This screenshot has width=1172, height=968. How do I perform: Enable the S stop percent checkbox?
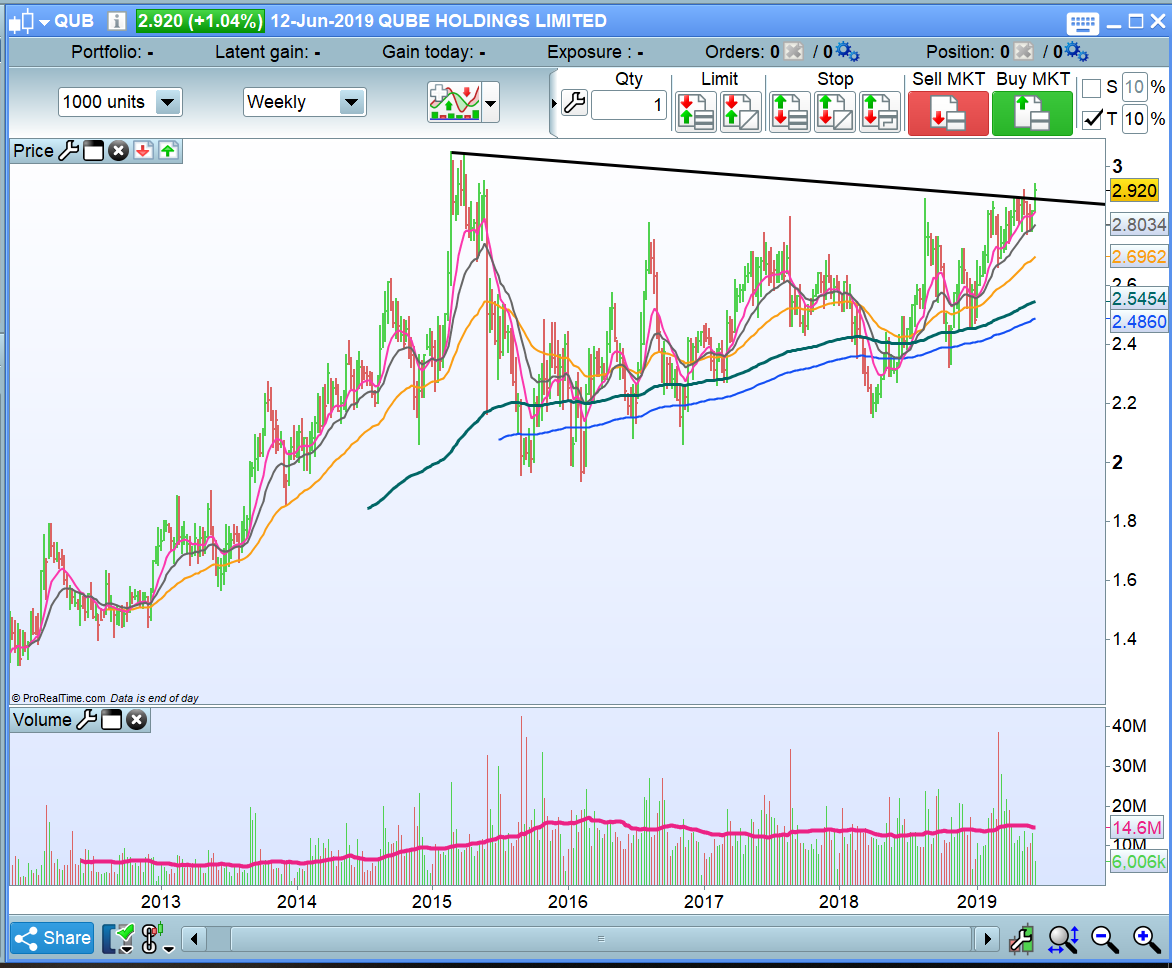click(1091, 87)
